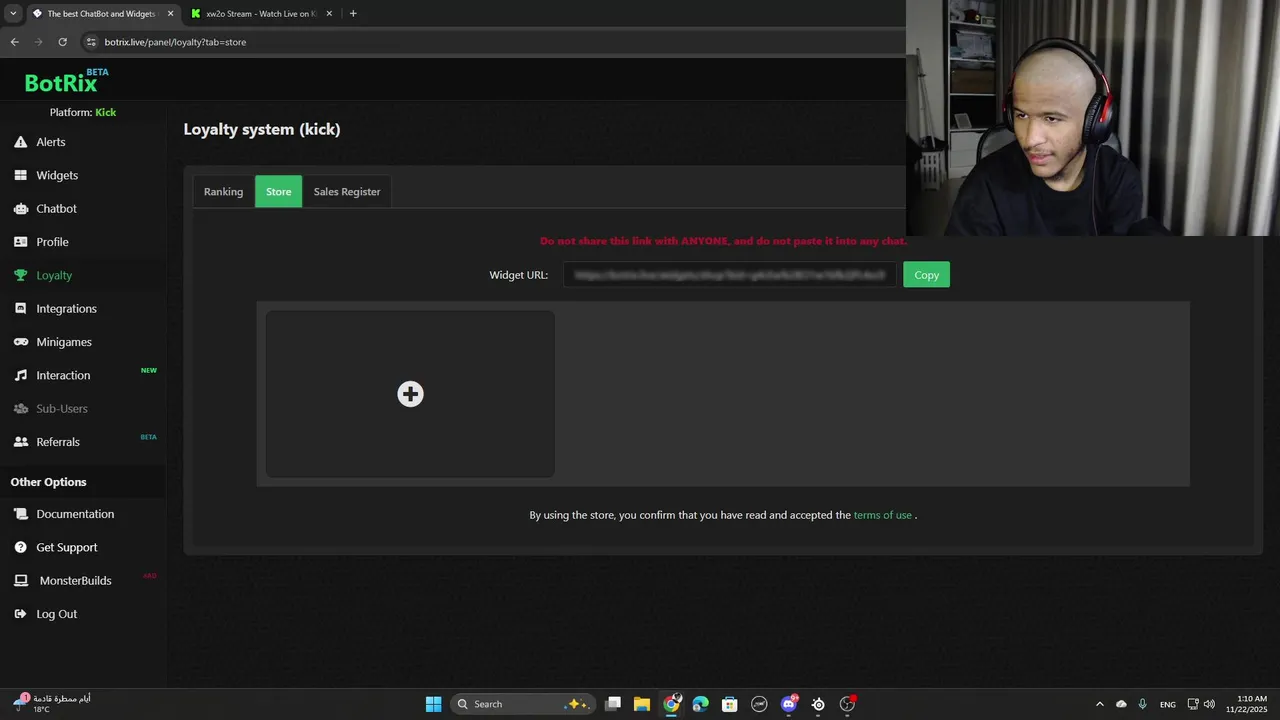
Task: Reload the page in the browser
Action: (62, 42)
